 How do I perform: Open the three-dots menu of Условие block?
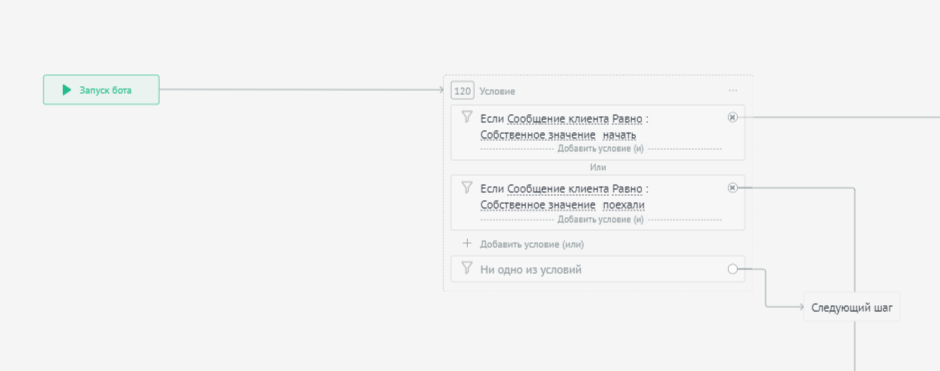[x=733, y=91]
